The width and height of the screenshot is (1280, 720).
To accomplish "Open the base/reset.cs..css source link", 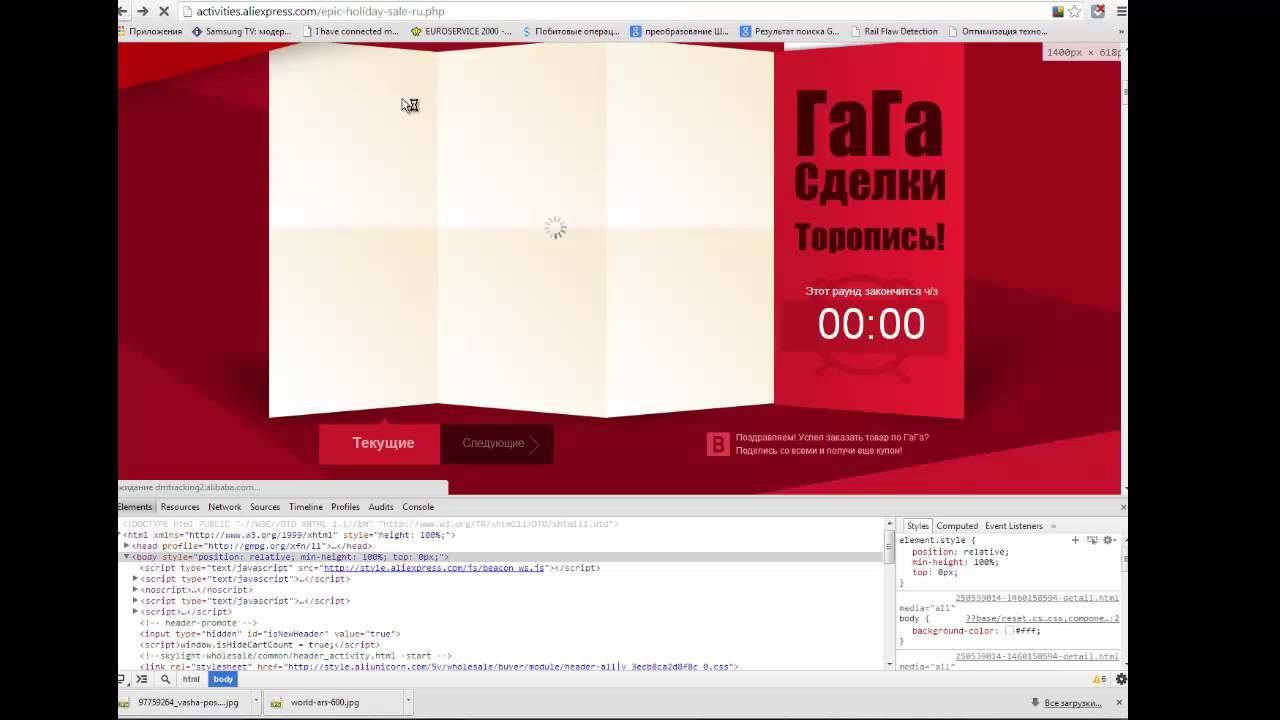I will tap(1042, 618).
